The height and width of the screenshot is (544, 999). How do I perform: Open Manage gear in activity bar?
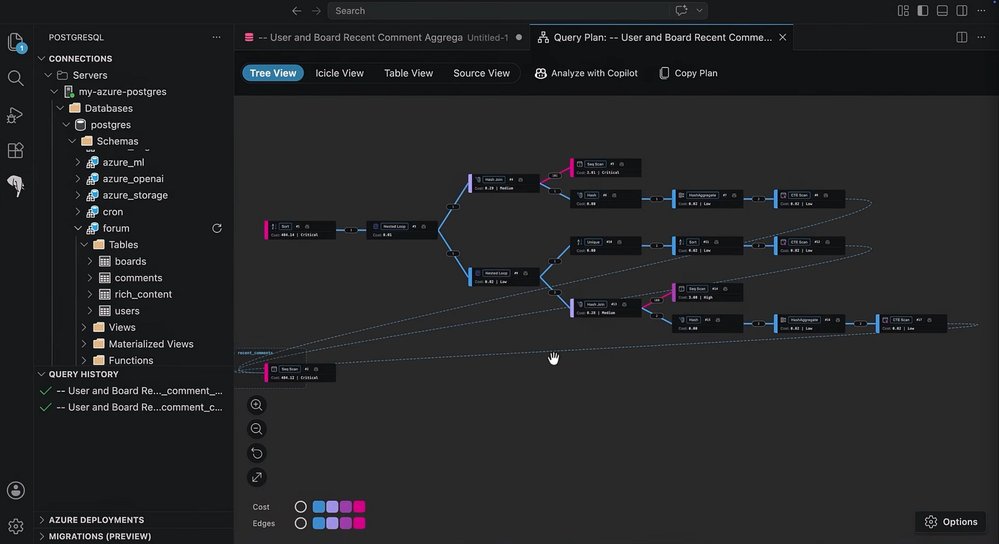16,526
